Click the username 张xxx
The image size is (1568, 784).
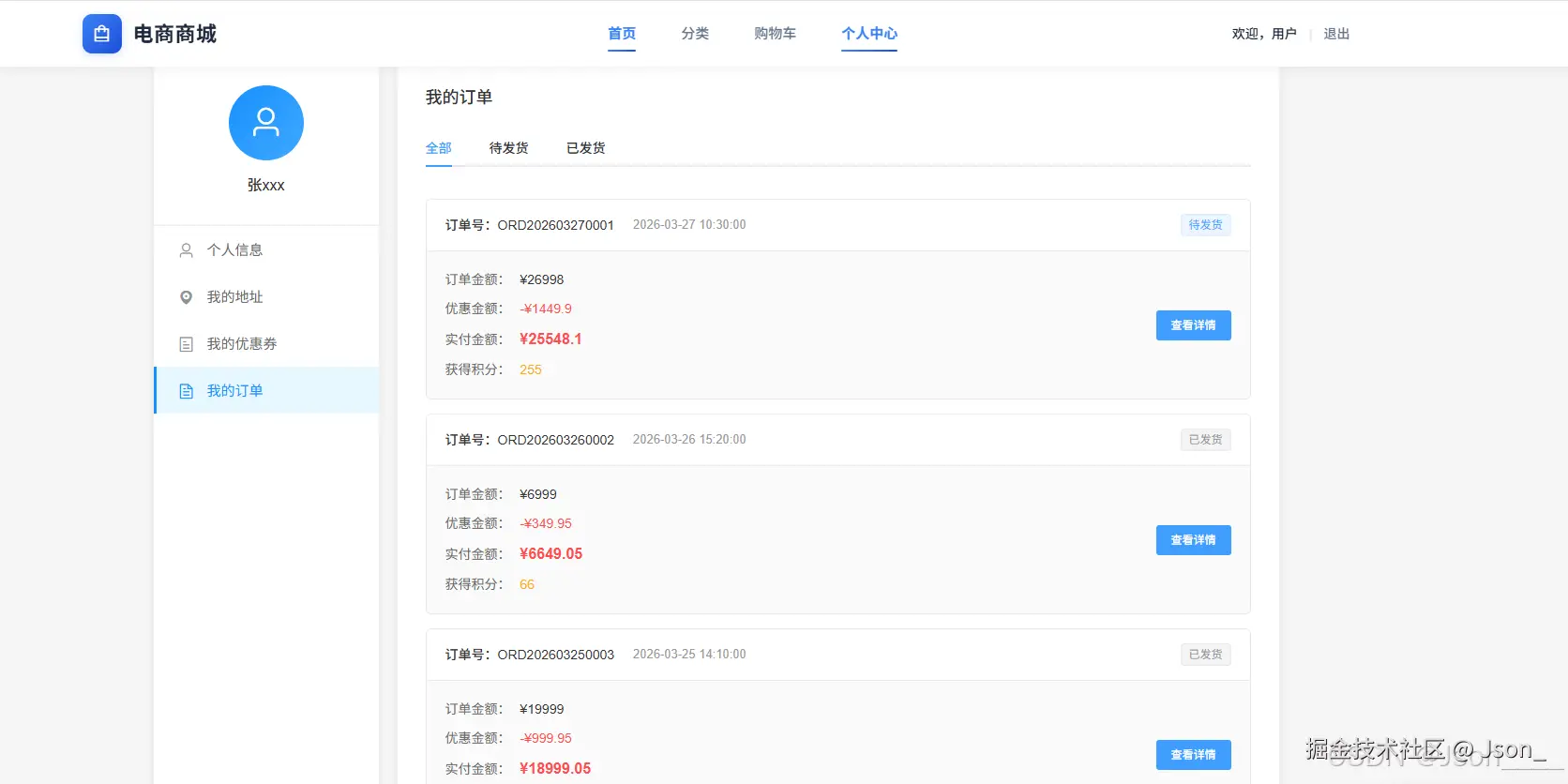266,186
